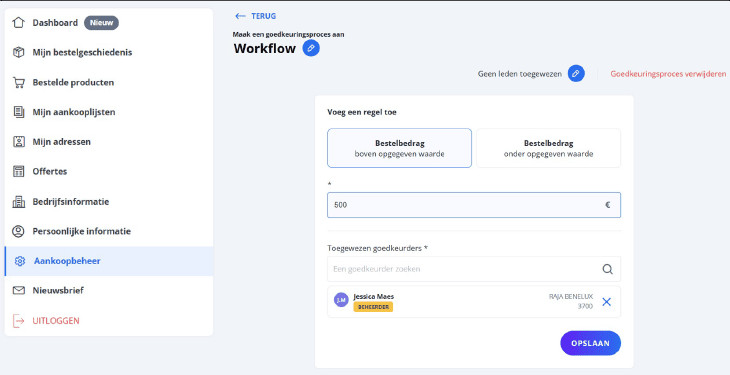Select Bestelbedrag boven opgegeven waarde option
Viewport: 730px width, 375px height.
click(x=399, y=148)
